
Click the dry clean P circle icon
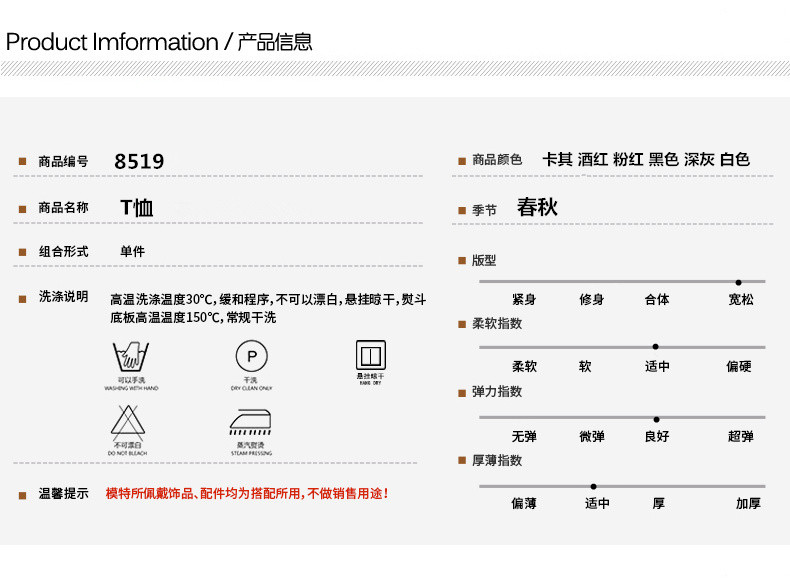251,356
